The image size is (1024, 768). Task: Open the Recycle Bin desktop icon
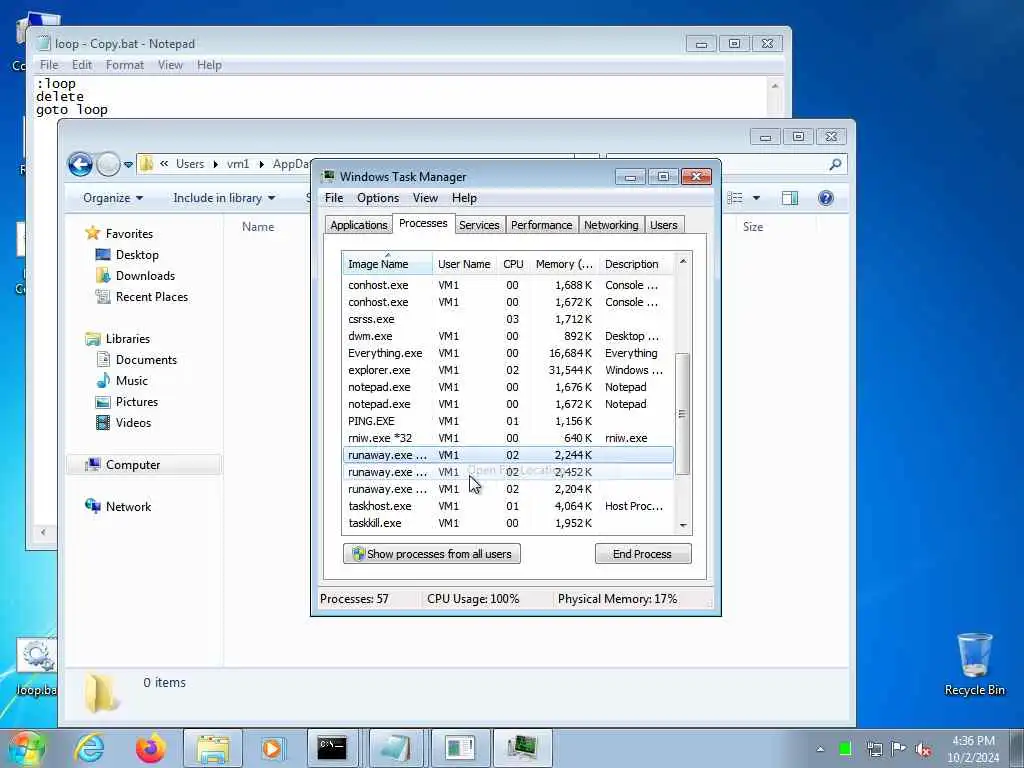coord(974,664)
